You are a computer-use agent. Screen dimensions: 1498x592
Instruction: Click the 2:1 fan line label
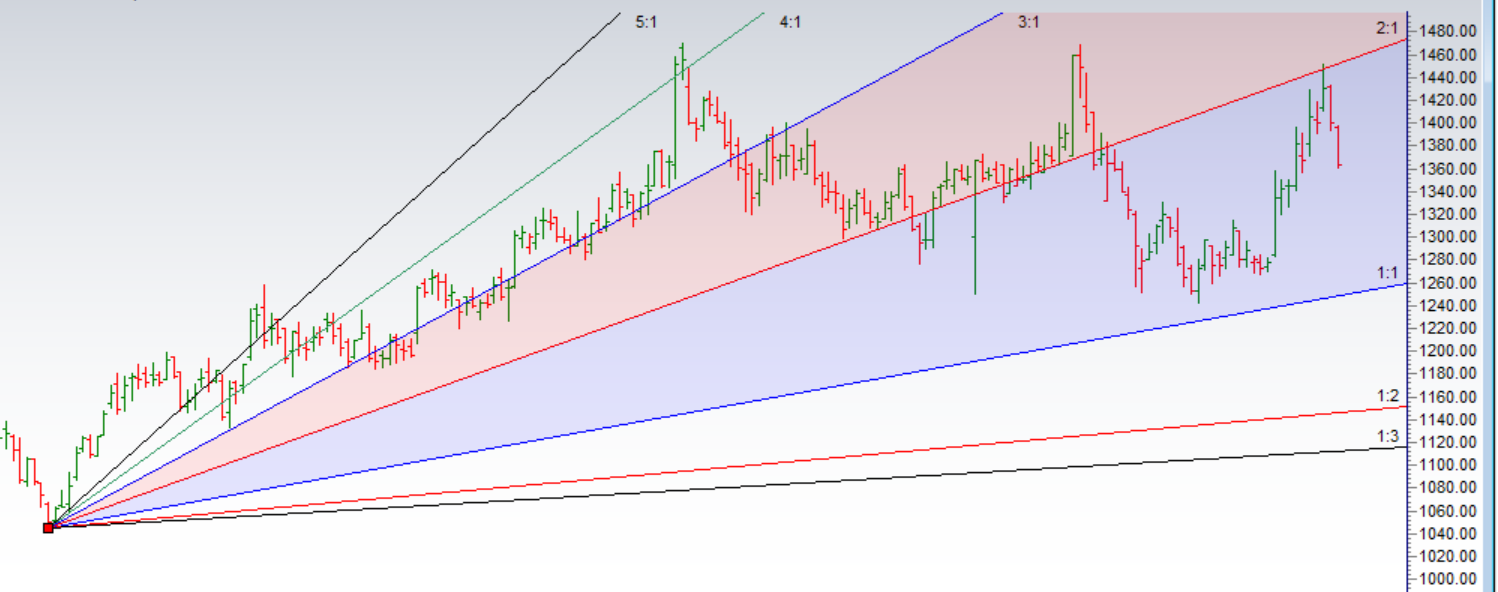pos(1387,28)
